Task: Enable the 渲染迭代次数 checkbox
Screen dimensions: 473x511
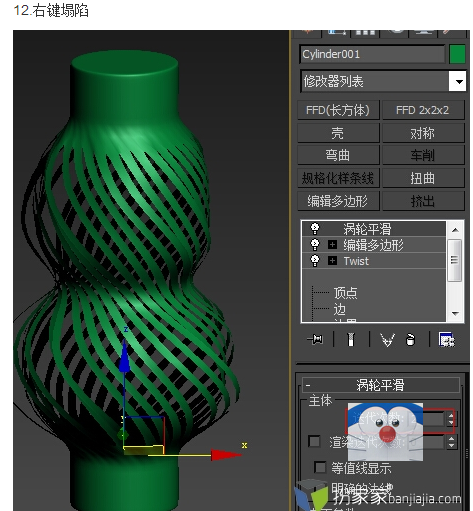Action: click(314, 441)
